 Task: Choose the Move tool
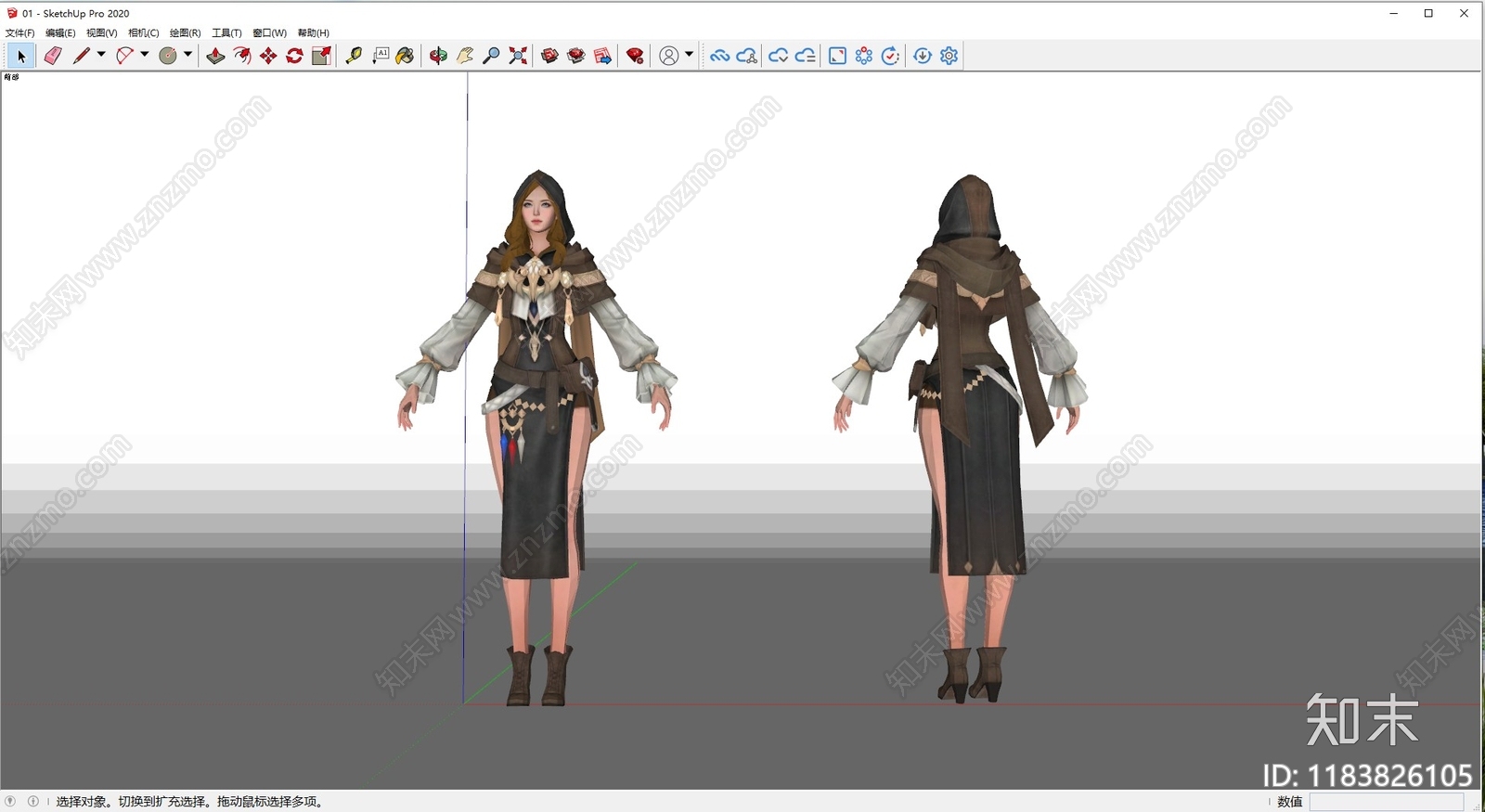point(268,56)
